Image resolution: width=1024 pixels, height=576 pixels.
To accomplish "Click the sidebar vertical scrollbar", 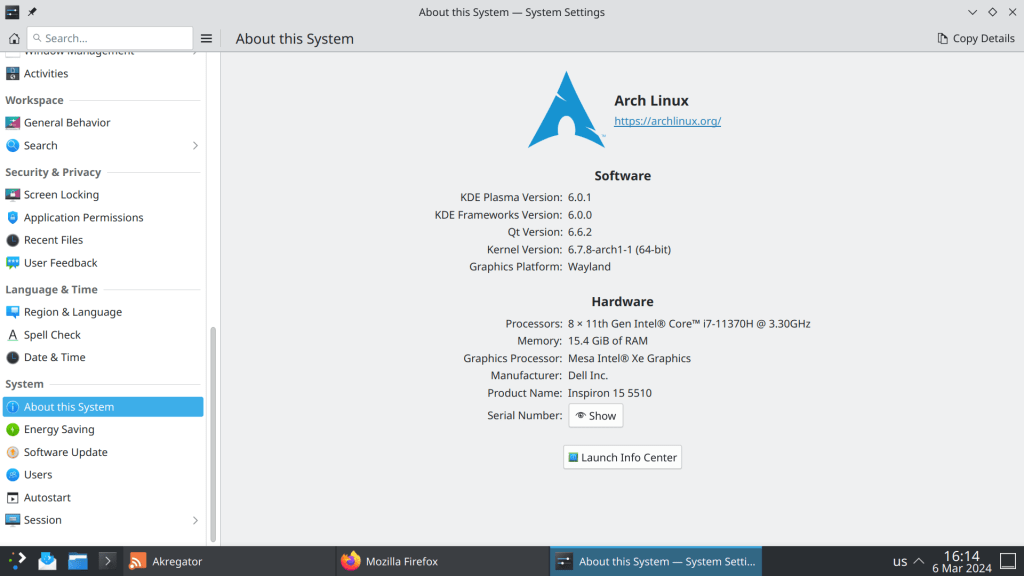I will click(x=212, y=430).
